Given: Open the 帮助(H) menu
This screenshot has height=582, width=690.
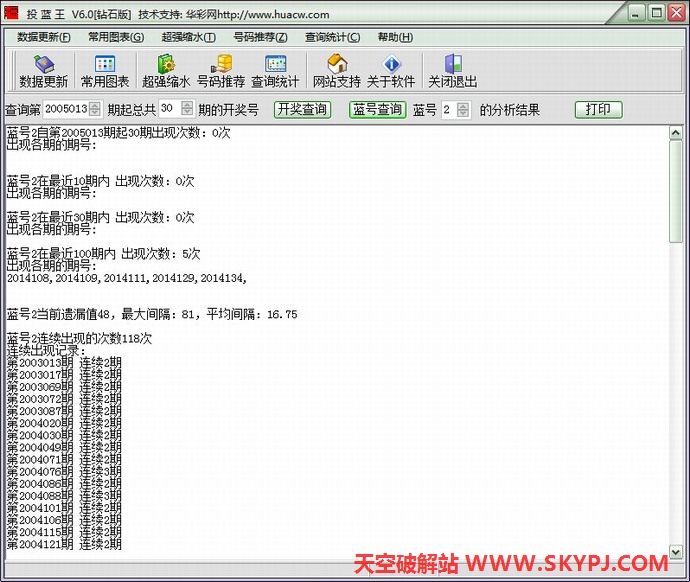Looking at the screenshot, I should (x=394, y=37).
